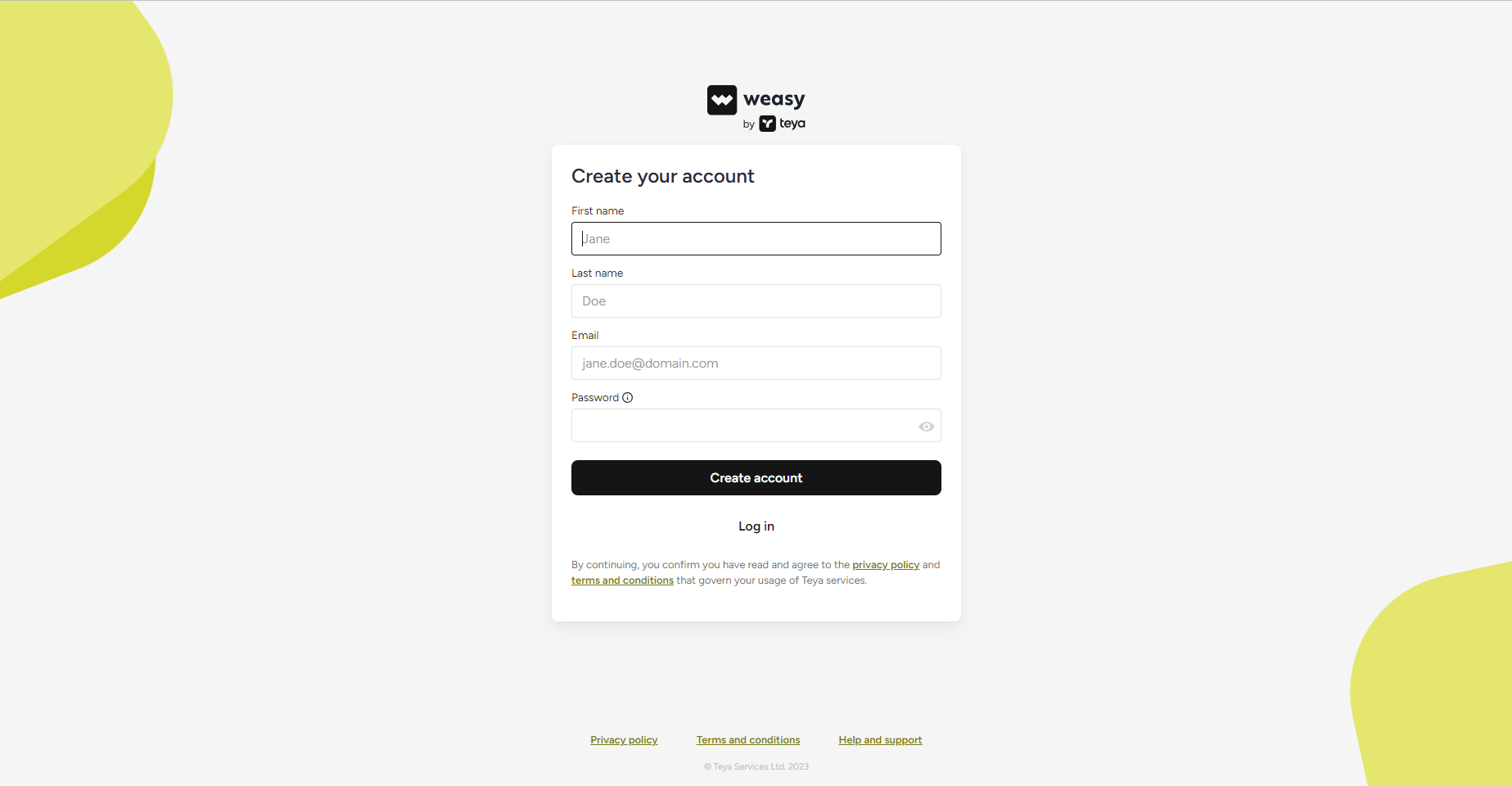Open the password requirements info icon
The image size is (1512, 786).
click(628, 398)
